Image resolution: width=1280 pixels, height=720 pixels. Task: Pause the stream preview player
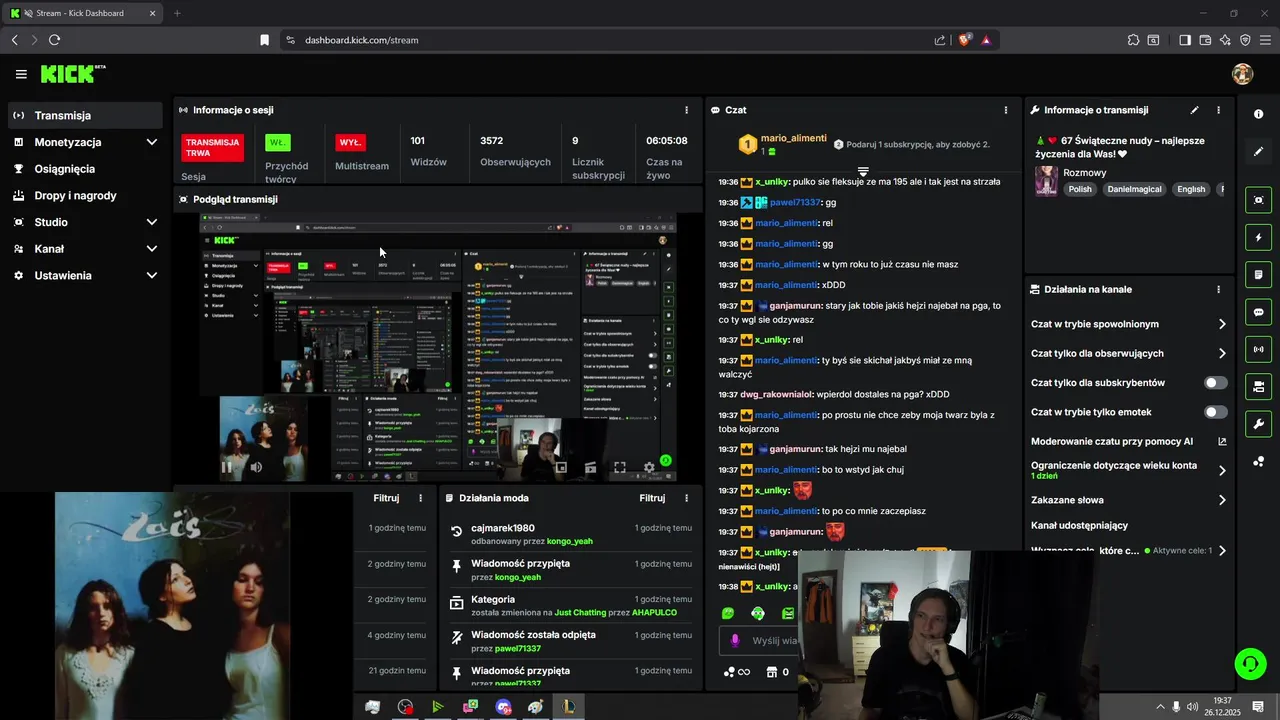click(x=227, y=467)
